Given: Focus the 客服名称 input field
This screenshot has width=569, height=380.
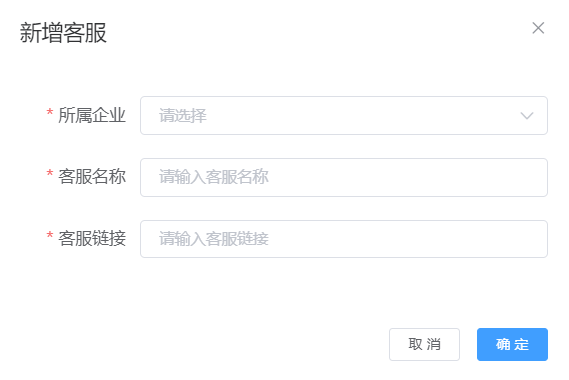Looking at the screenshot, I should 344,177.
